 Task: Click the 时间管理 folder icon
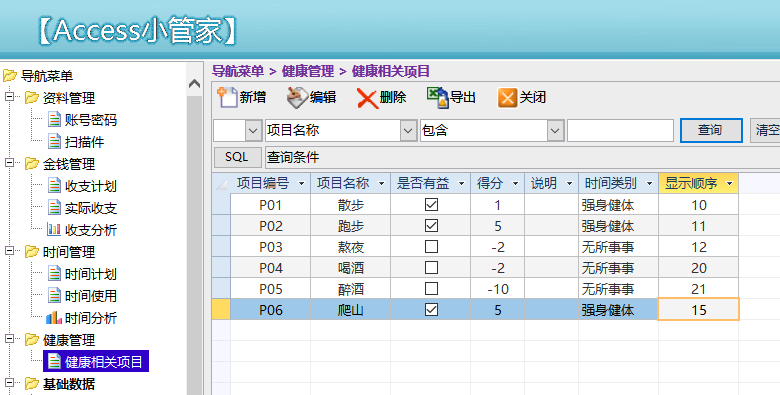point(32,252)
